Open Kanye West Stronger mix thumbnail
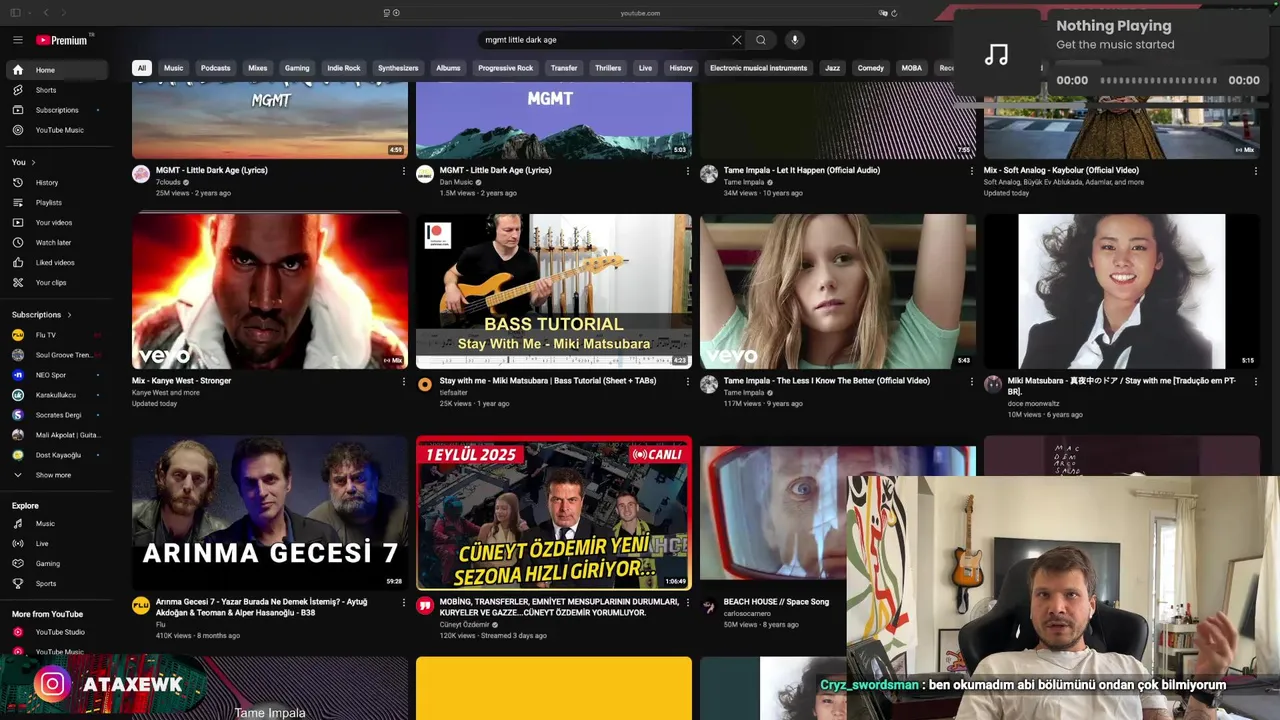 [x=270, y=291]
